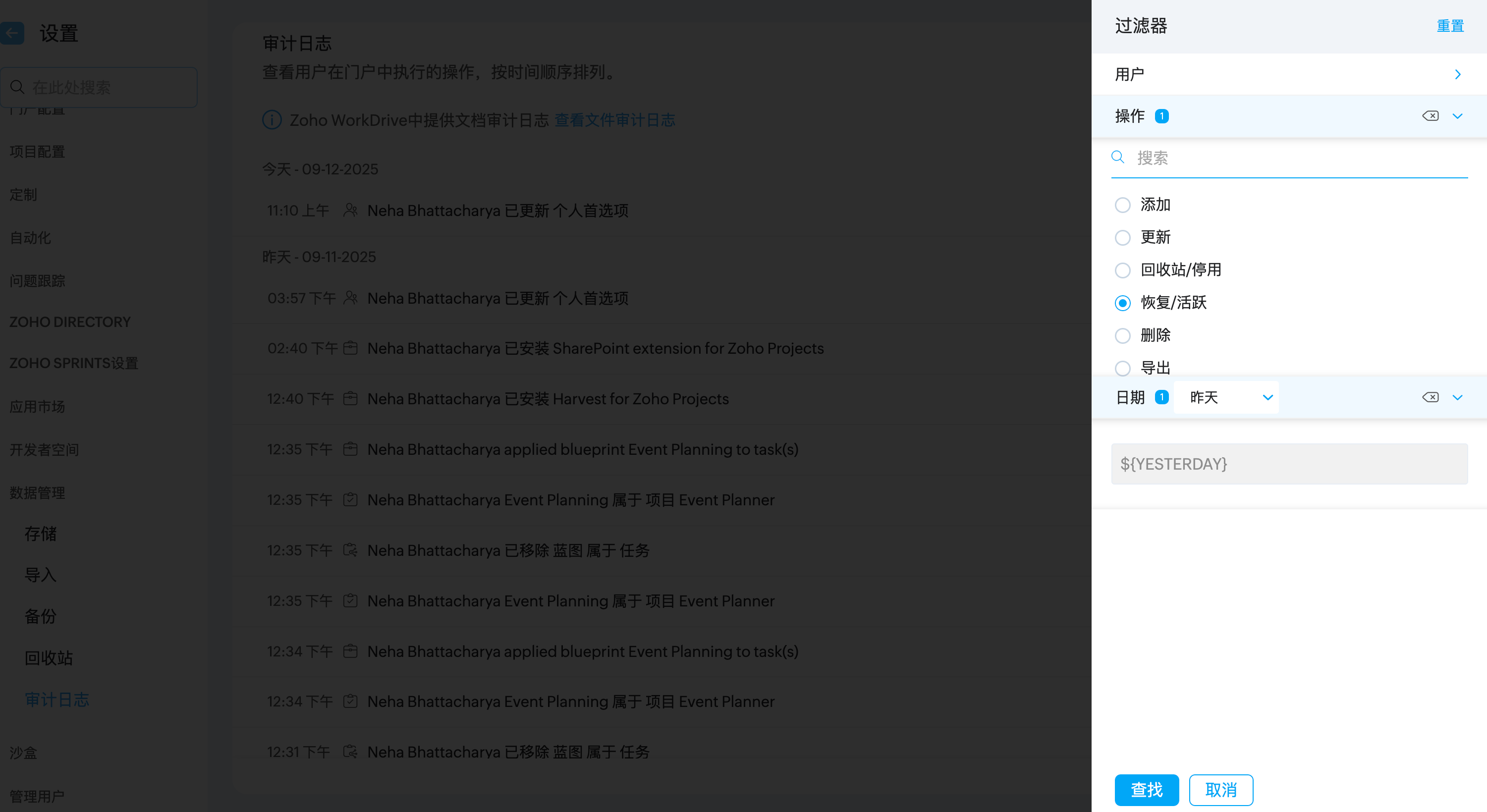Open 备份 in the settings sidebar

pos(41,616)
